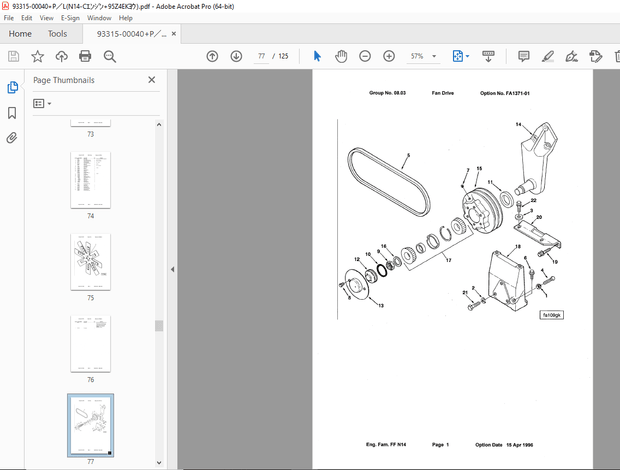Click the page number input field
The height and width of the screenshot is (470, 620).
pyautogui.click(x=261, y=56)
